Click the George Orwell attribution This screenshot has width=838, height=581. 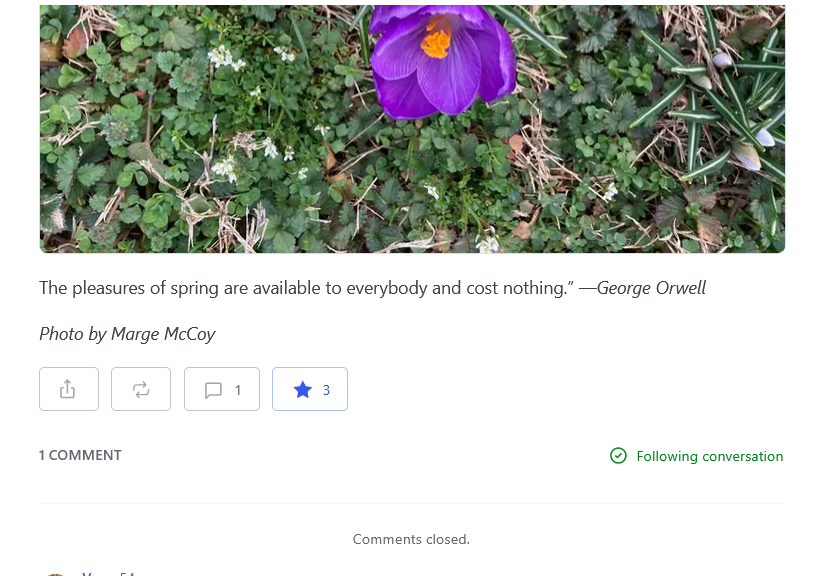651,288
